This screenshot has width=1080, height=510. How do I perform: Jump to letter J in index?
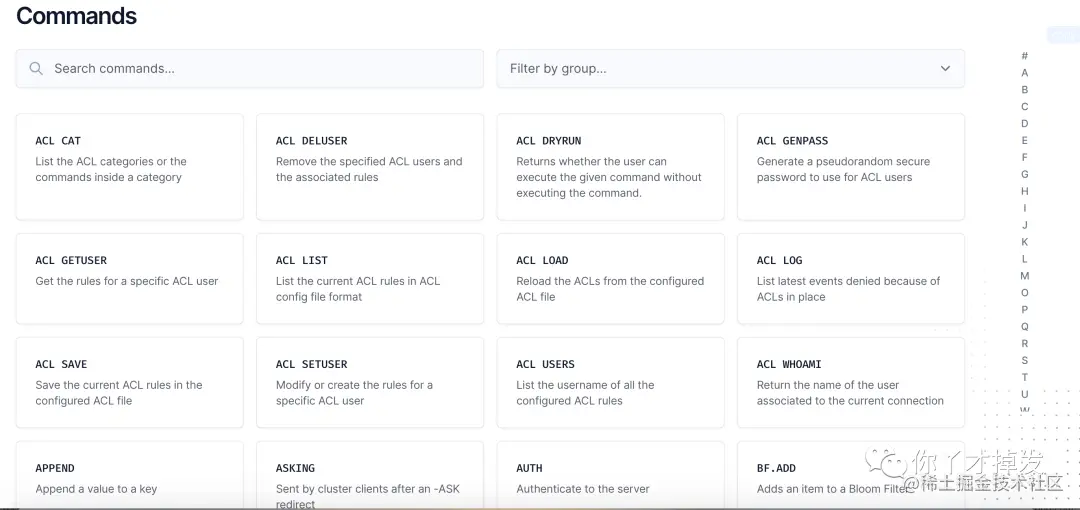tap(1025, 225)
